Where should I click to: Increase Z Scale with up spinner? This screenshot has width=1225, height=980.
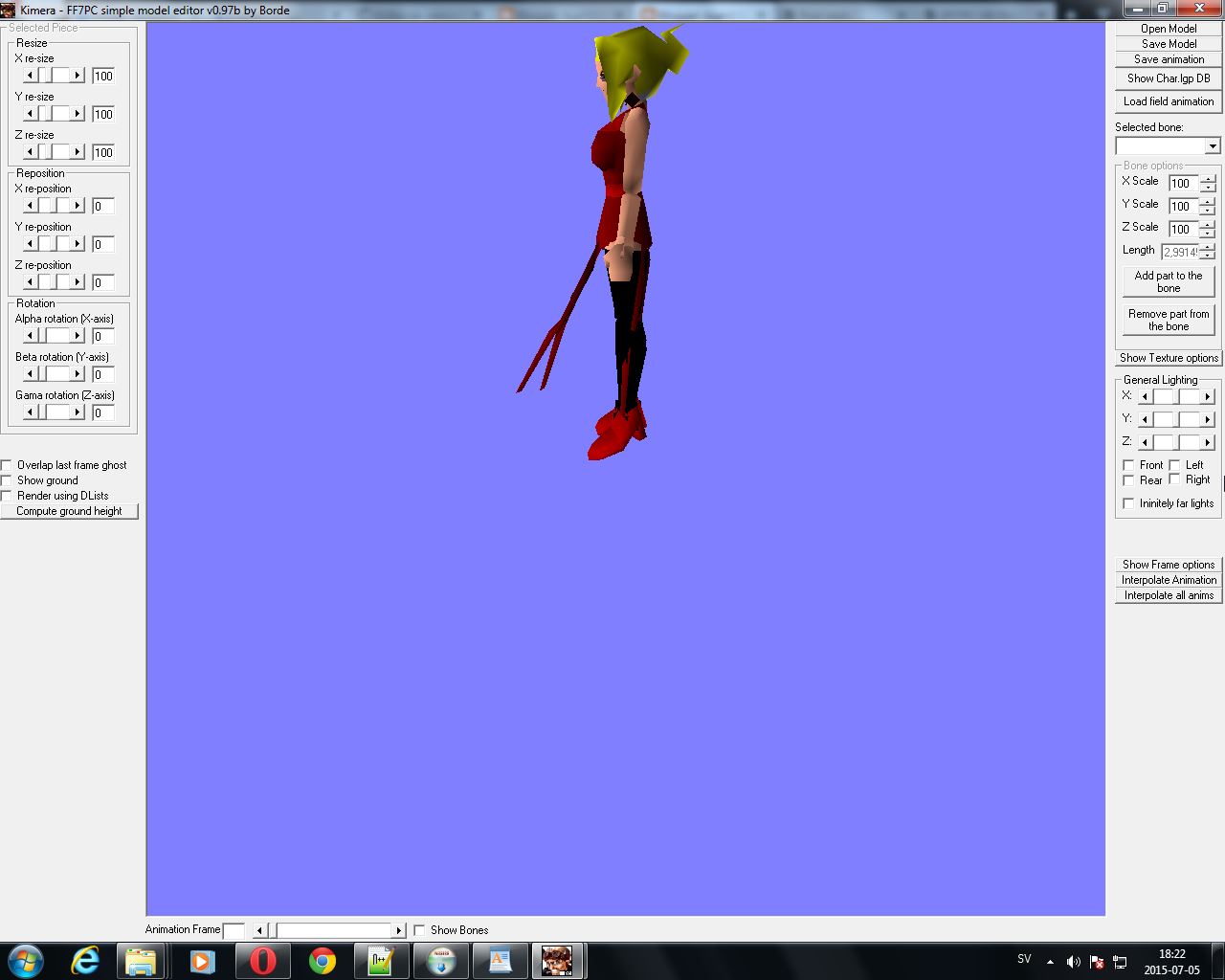pyautogui.click(x=1208, y=225)
